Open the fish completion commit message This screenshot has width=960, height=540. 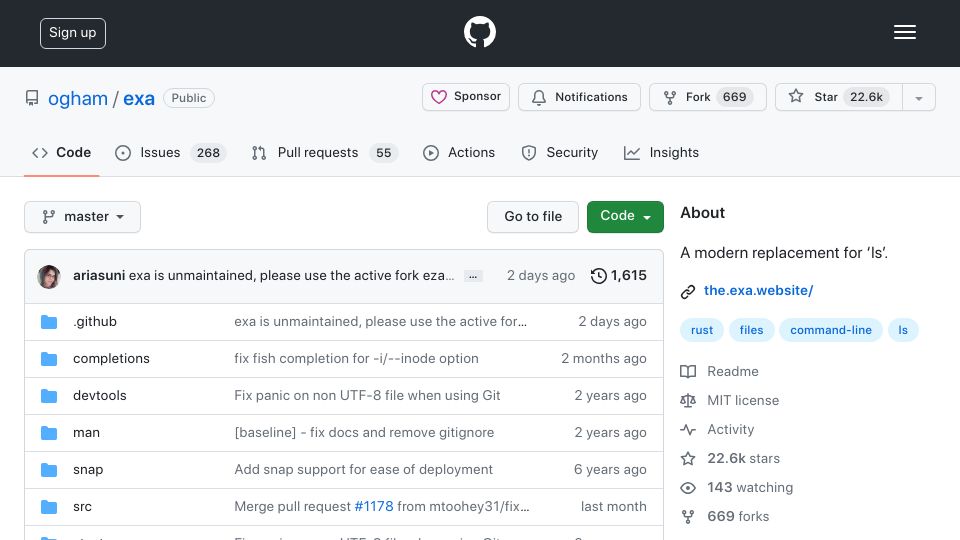pos(356,359)
